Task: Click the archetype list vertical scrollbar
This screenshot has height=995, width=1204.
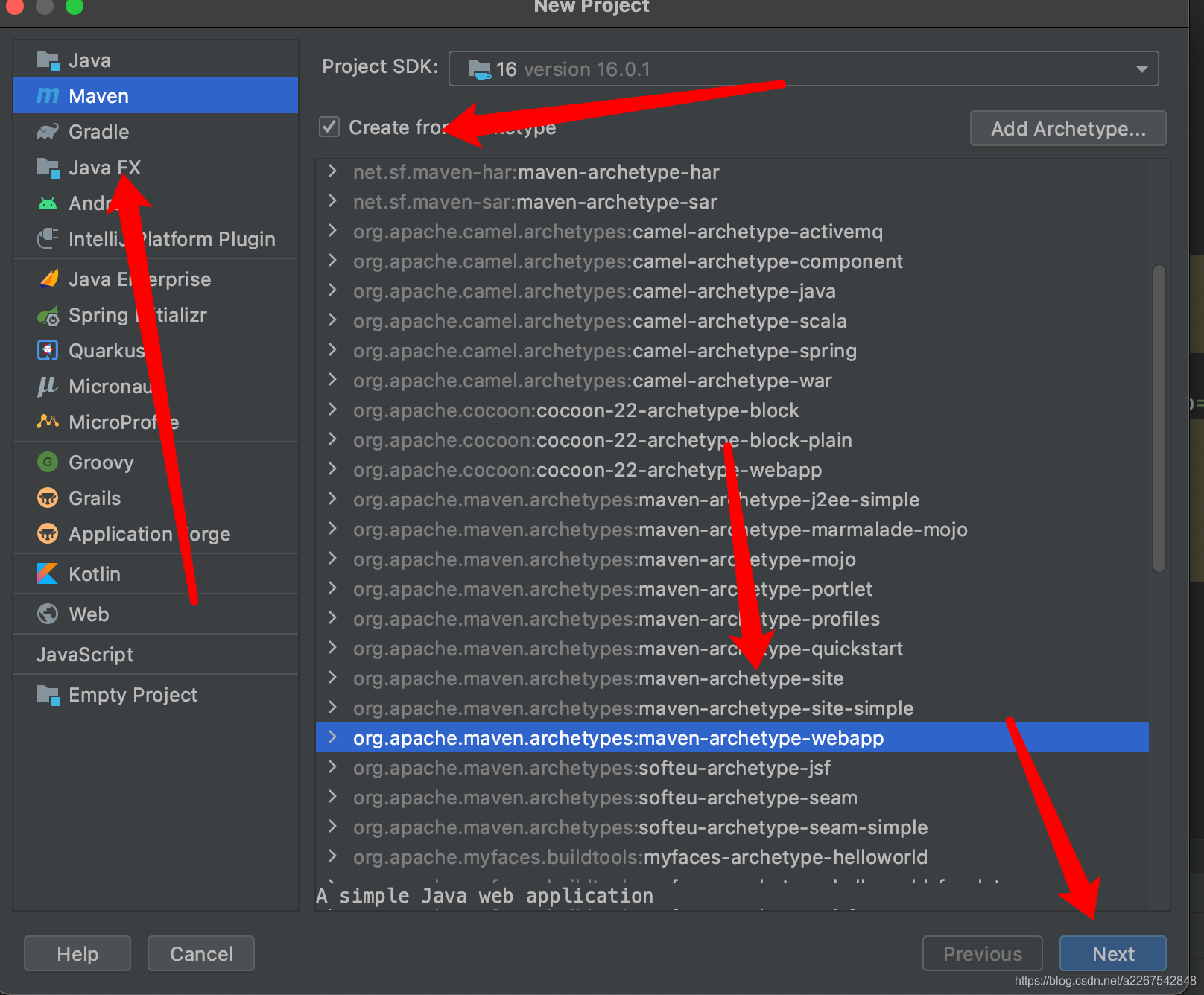Action: 1159,419
